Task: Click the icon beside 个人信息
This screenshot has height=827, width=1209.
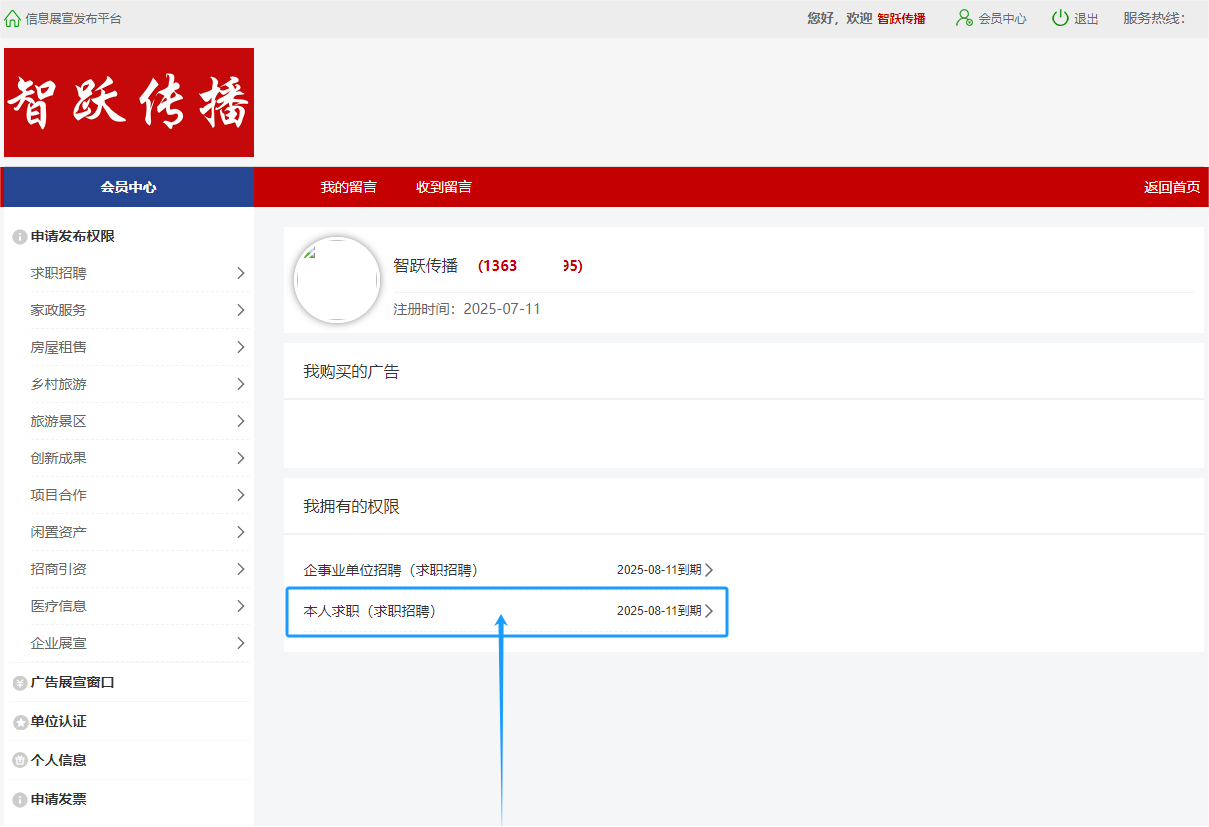Action: pyautogui.click(x=19, y=761)
